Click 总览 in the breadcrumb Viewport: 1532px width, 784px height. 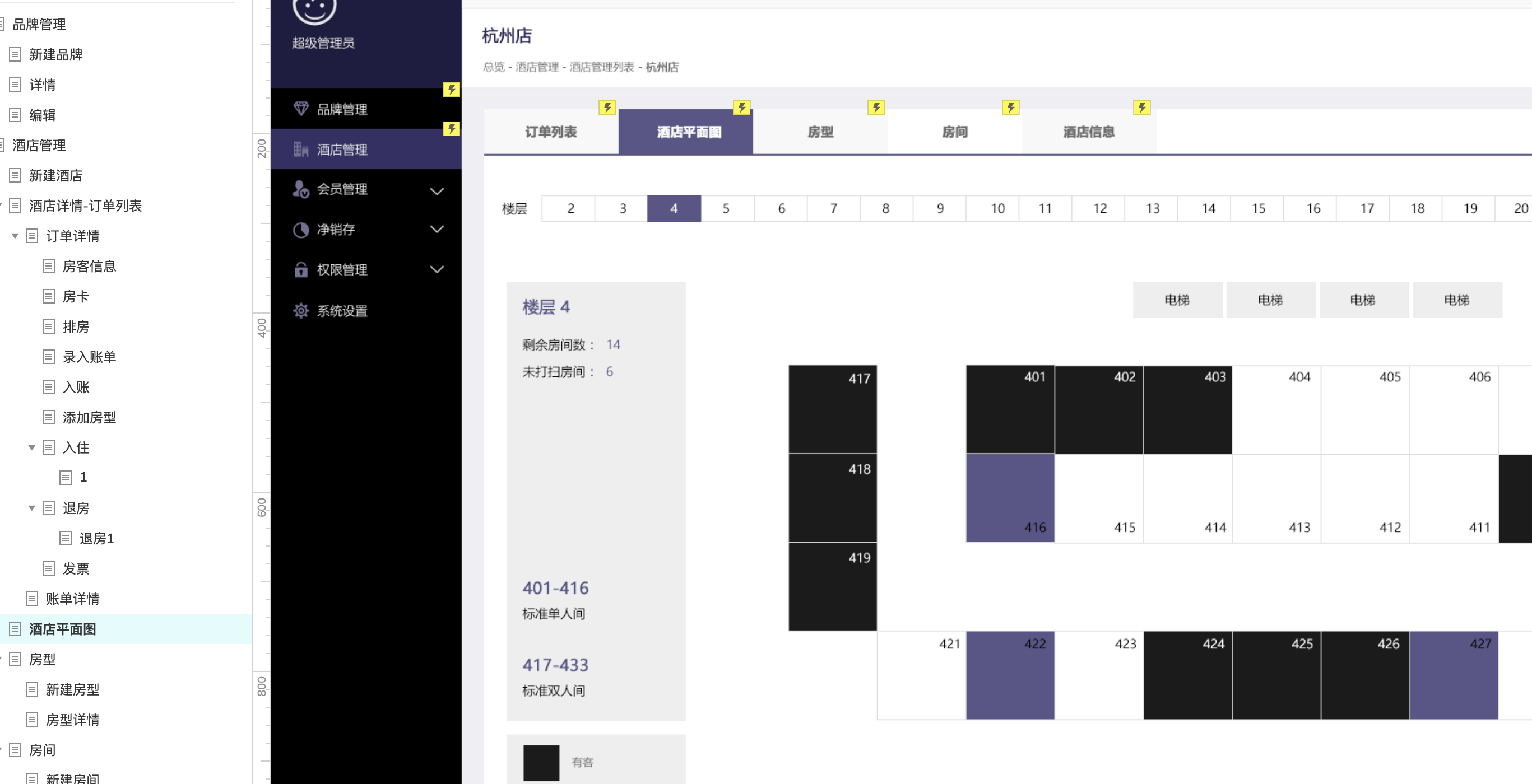coord(494,67)
